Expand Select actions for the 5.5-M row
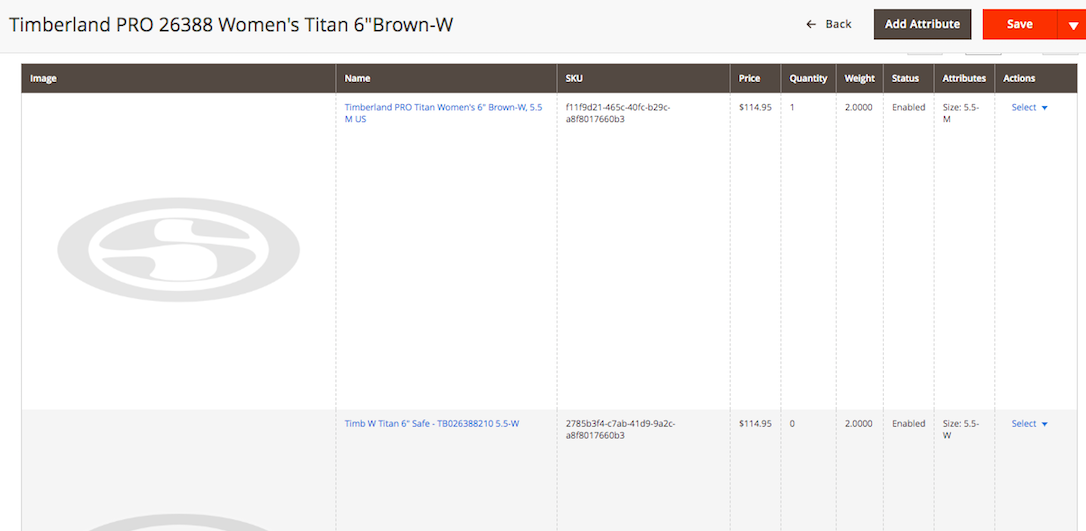1086x531 pixels. [1029, 107]
